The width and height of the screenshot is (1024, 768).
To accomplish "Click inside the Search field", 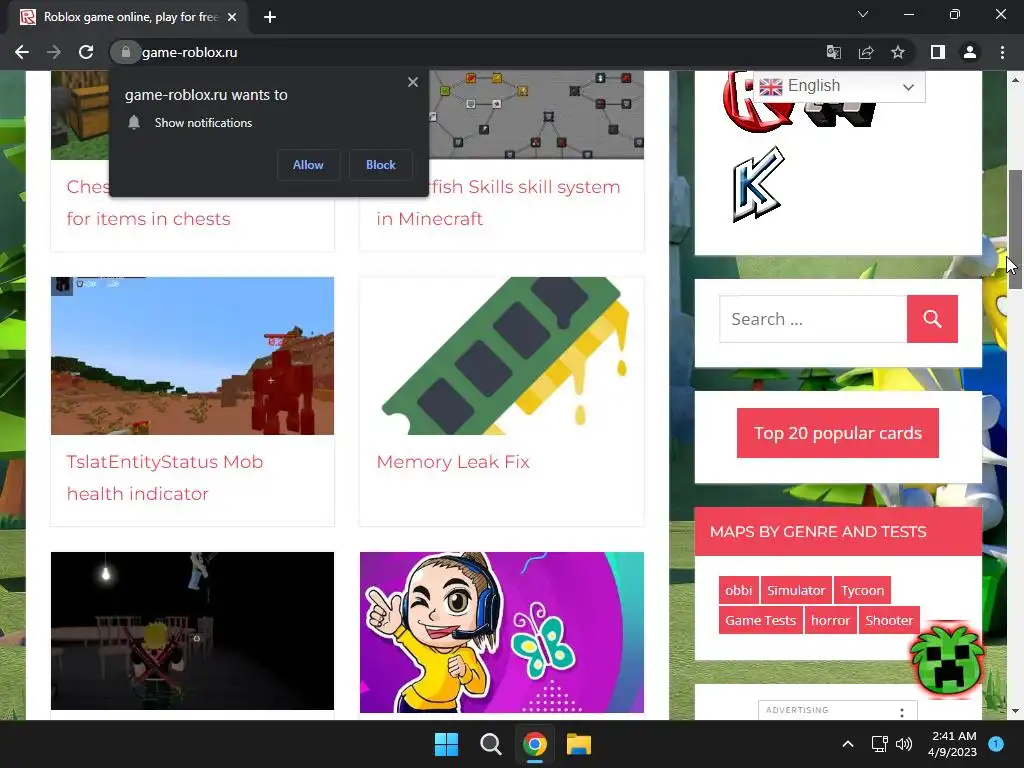I will point(813,319).
